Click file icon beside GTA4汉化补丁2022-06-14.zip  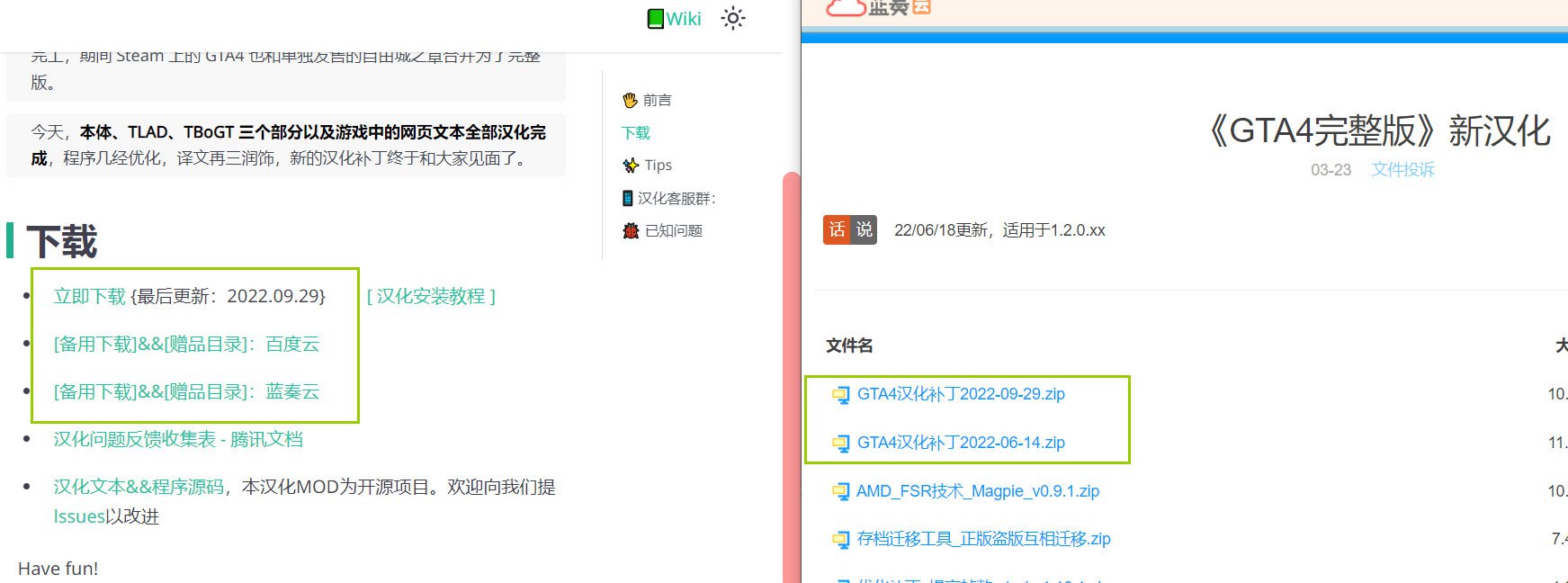point(840,444)
